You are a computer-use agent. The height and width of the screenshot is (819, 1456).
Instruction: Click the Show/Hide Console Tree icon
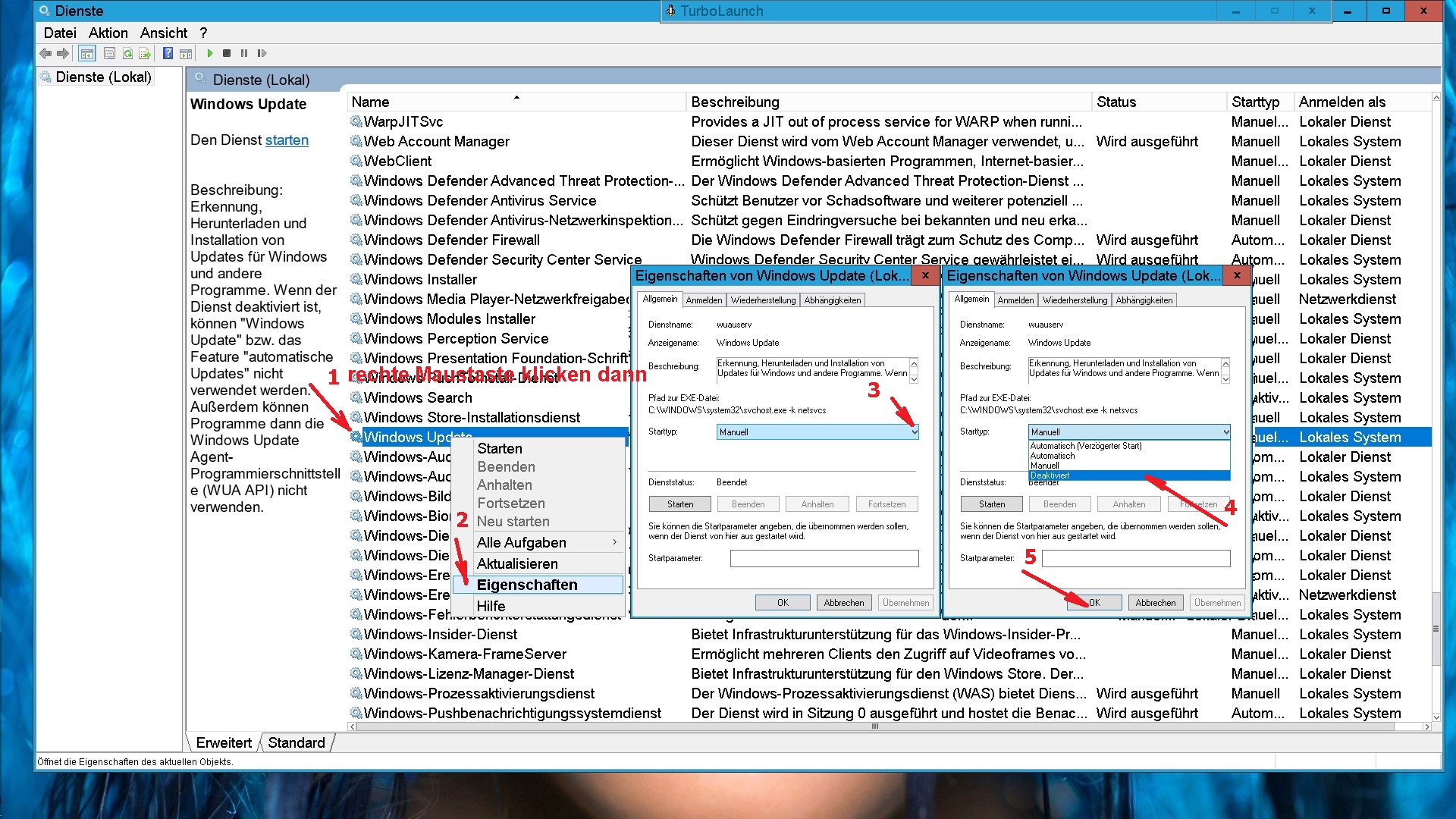click(86, 53)
